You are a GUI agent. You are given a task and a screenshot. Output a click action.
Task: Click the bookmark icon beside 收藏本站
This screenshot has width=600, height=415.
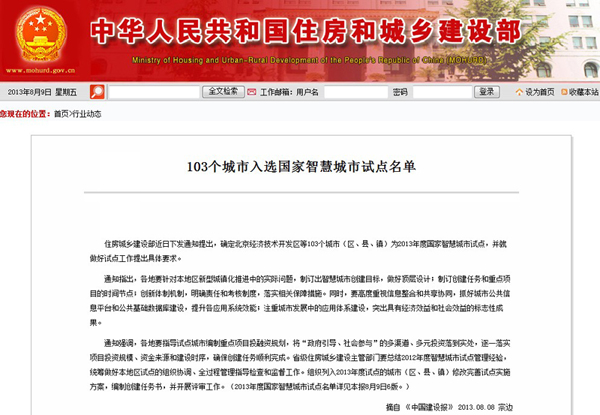point(564,92)
